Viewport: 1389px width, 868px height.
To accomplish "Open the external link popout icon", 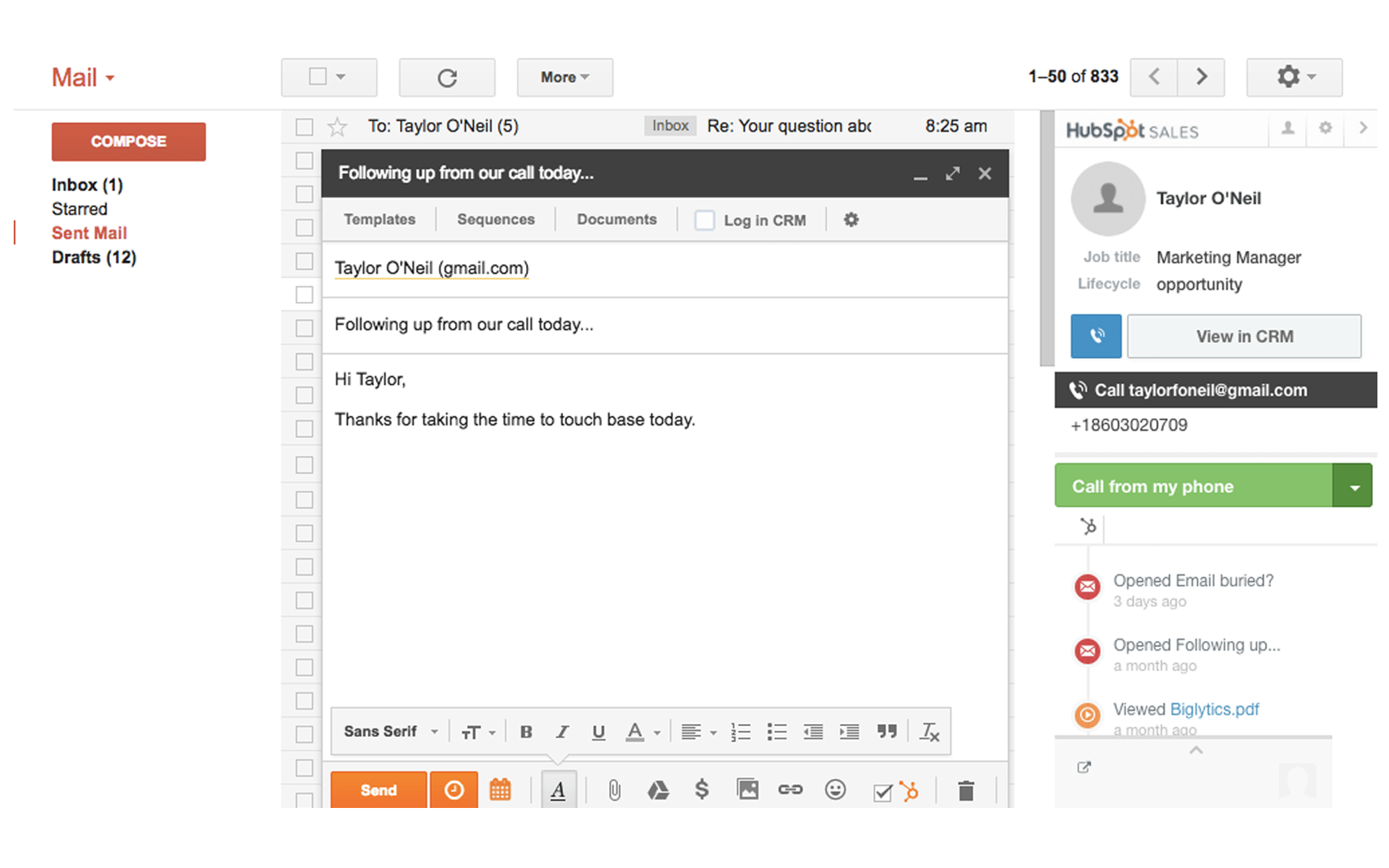I will click(x=1083, y=767).
